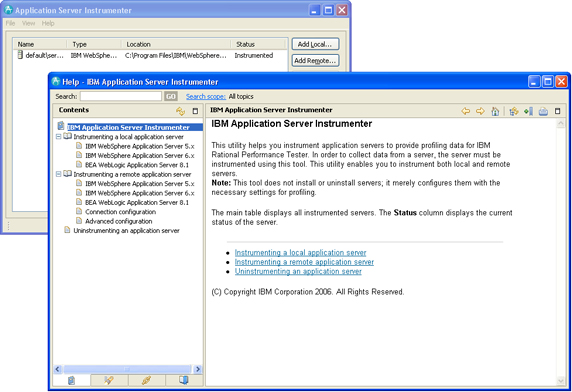The width and height of the screenshot is (572, 392).
Task: Follow Uninstrumenting an application server link
Action: pos(298,272)
